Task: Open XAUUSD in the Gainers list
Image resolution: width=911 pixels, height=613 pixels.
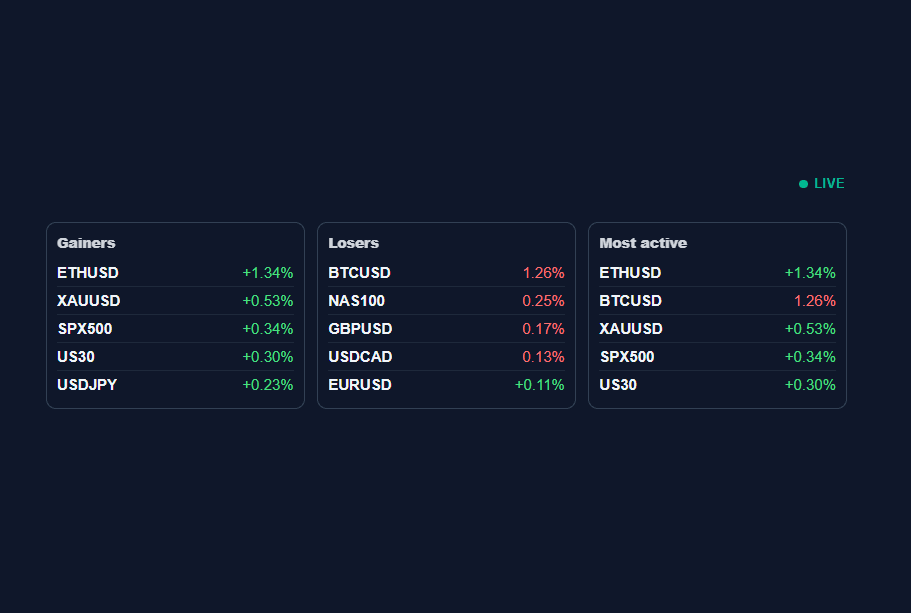Action: (88, 300)
